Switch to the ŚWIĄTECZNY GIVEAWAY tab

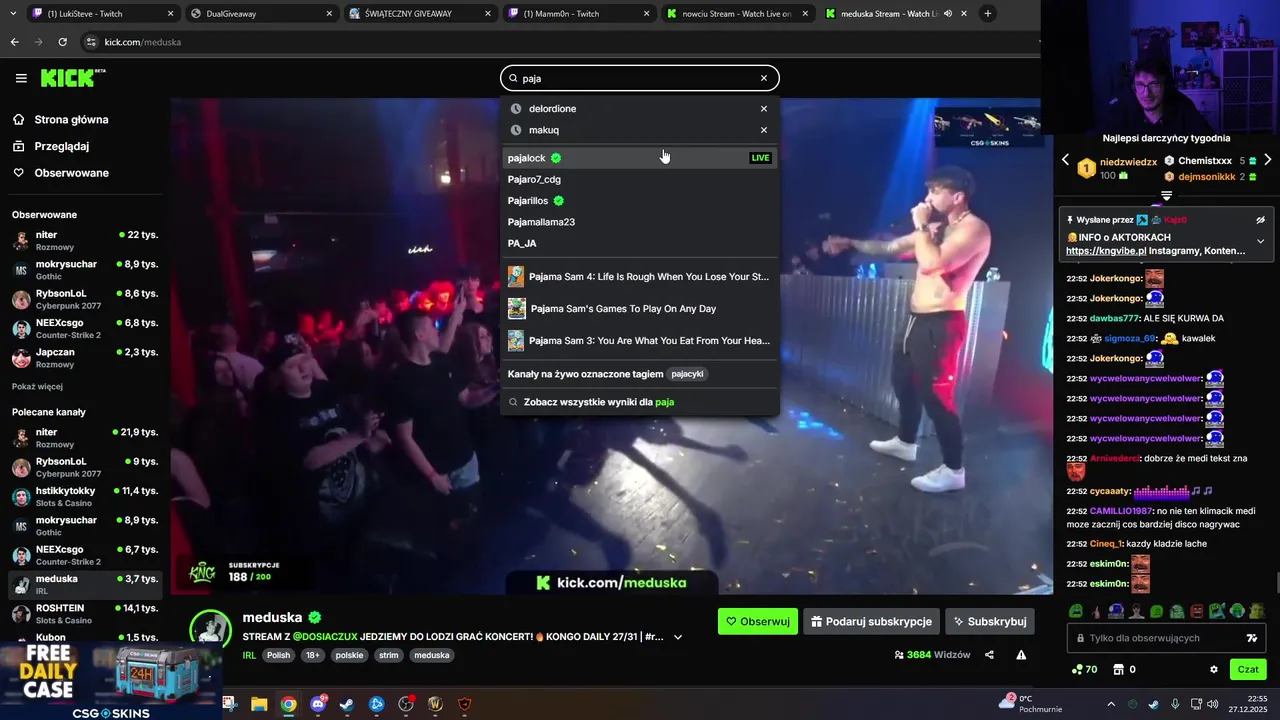pos(420,14)
